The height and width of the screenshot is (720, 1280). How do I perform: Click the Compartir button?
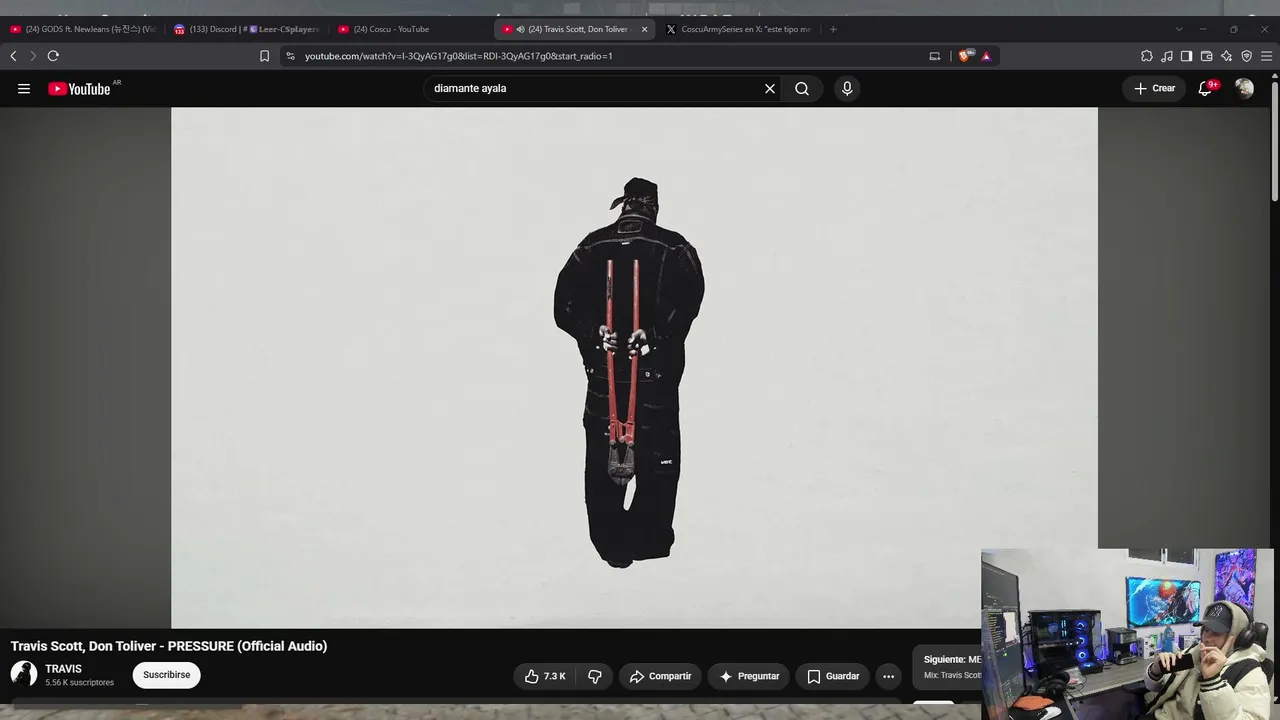tap(660, 677)
